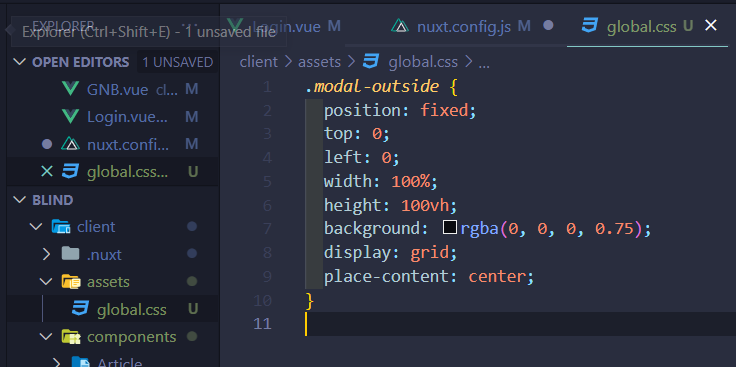This screenshot has height=367, width=736.
Task: Click the '100vh' height value
Action: click(424, 205)
